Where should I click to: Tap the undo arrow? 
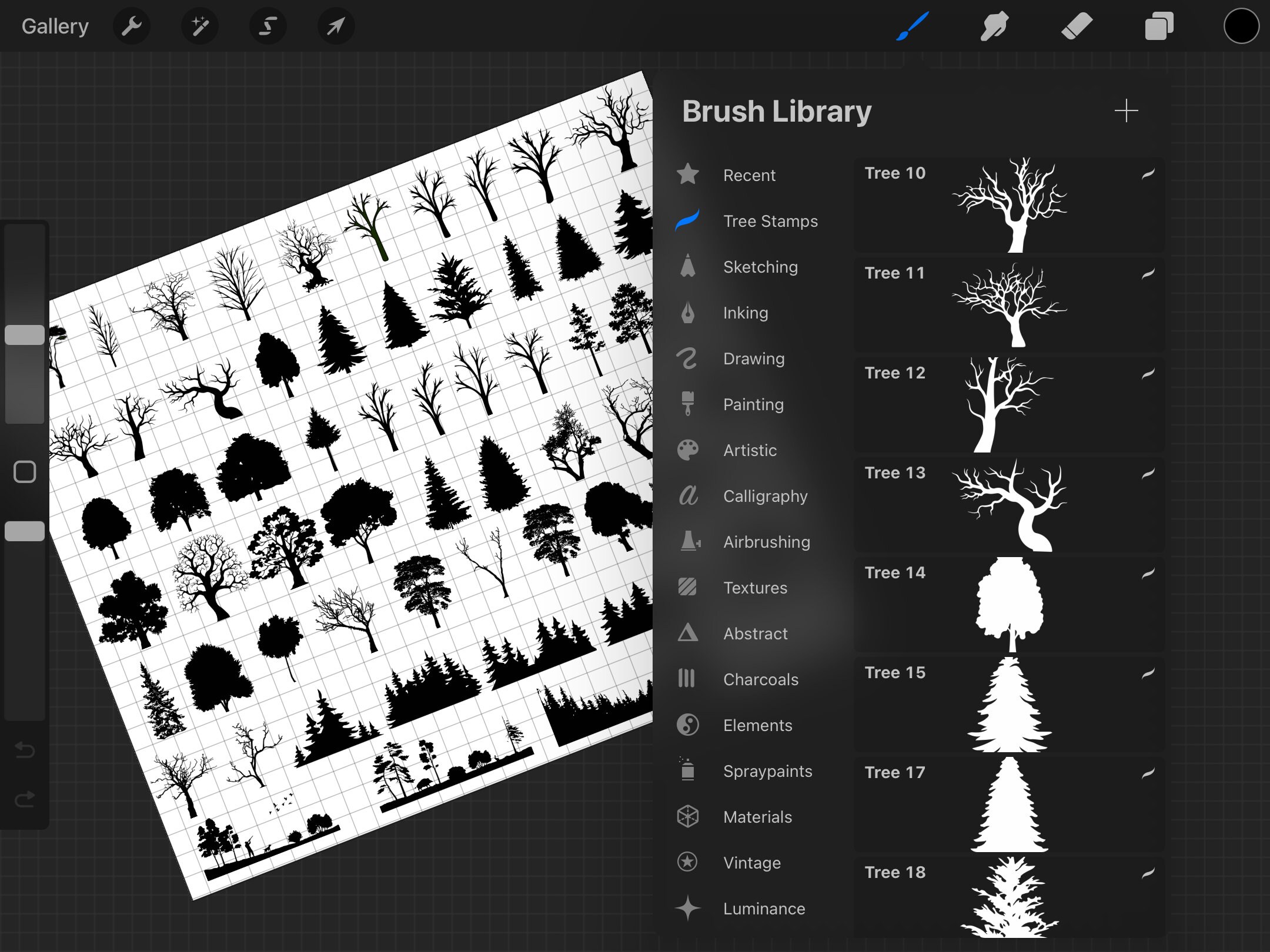[x=25, y=750]
